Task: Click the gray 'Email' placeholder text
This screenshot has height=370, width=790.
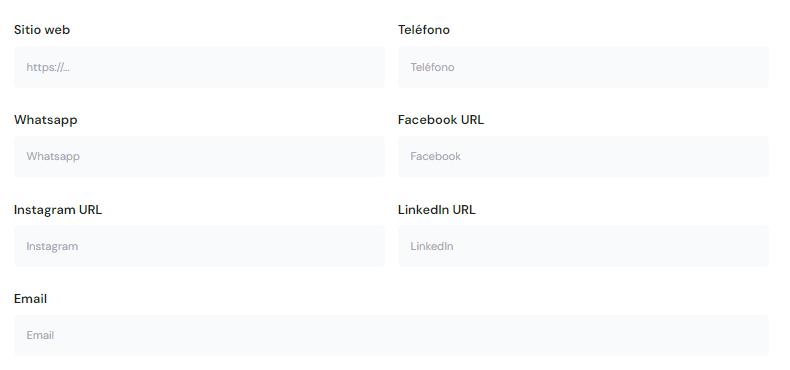Action: (40, 336)
